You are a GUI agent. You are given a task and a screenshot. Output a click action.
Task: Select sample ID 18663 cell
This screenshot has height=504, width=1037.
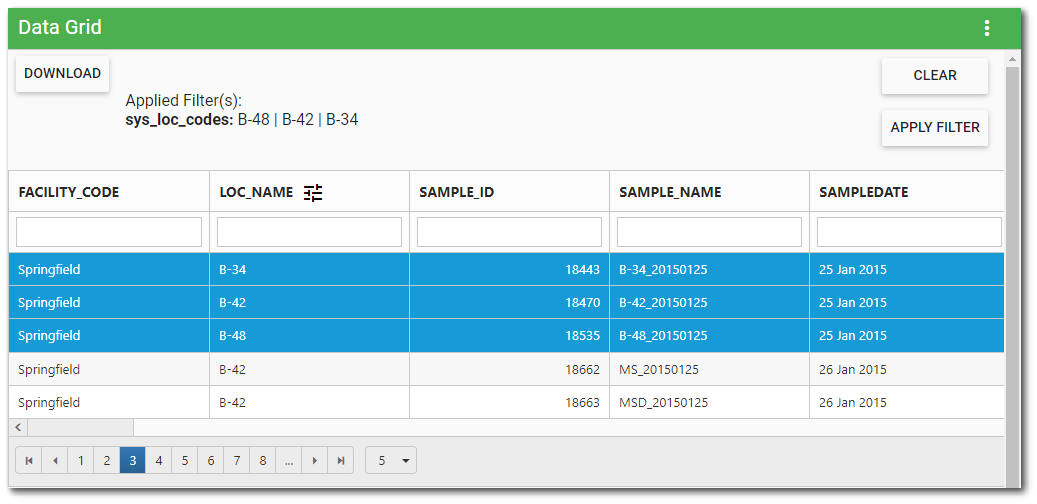(x=509, y=402)
